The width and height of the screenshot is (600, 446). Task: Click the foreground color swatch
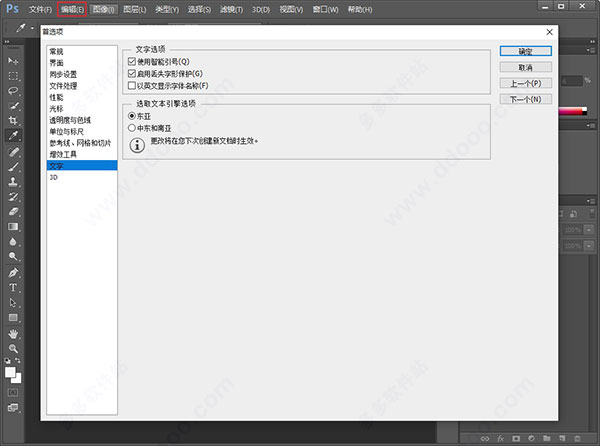click(x=10, y=372)
